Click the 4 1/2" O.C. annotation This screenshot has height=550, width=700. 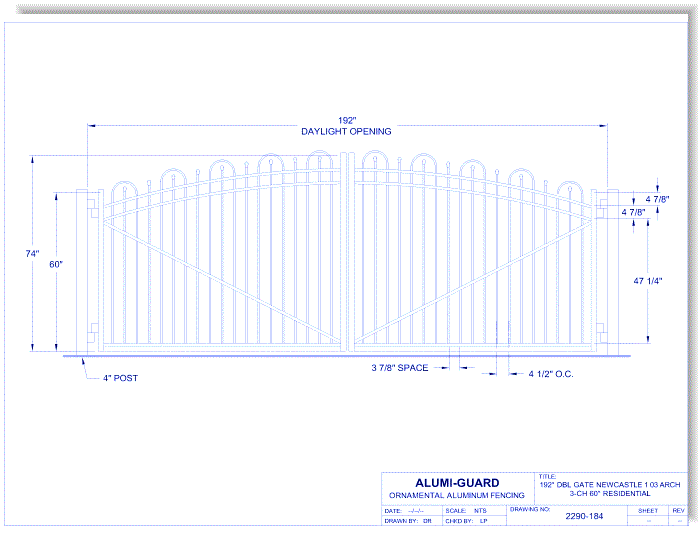(551, 374)
